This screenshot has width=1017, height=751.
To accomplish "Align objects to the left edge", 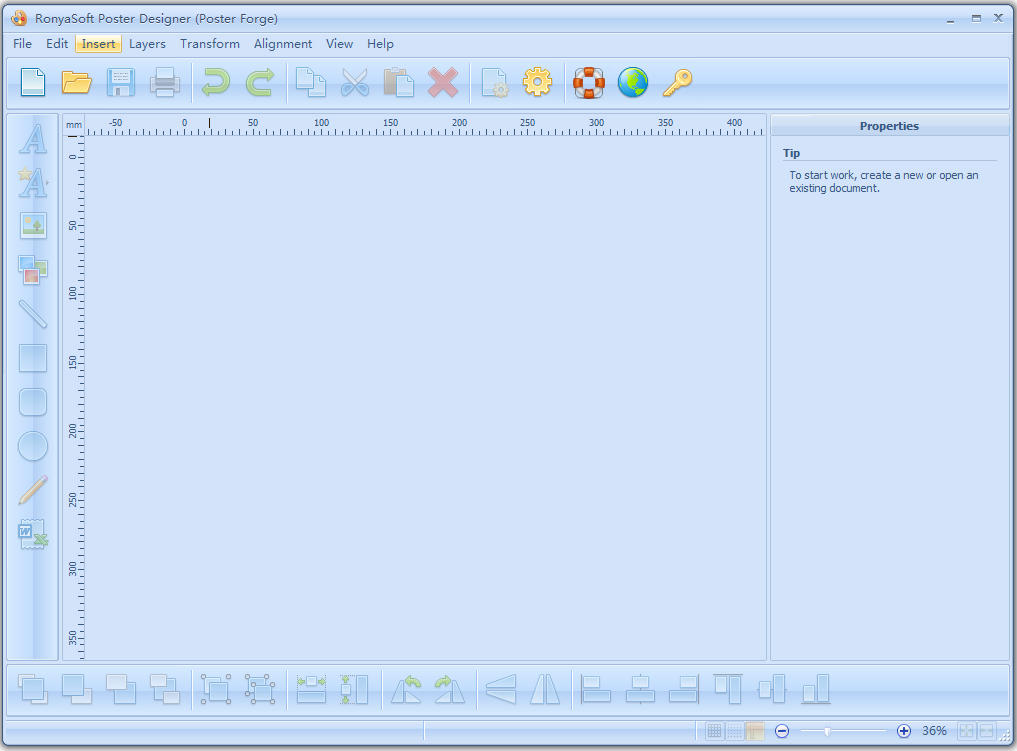I will (x=596, y=689).
